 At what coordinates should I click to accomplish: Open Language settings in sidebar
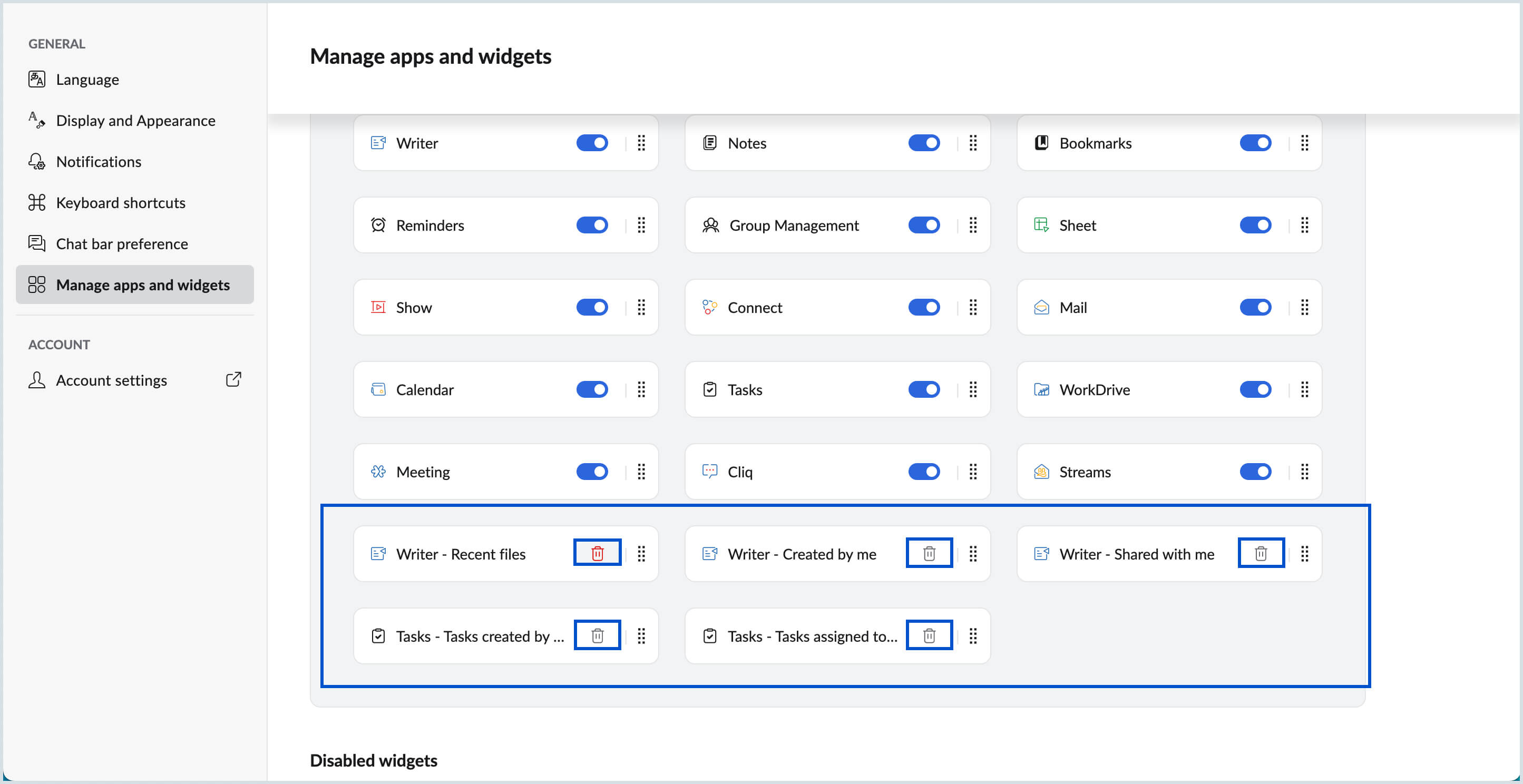87,80
